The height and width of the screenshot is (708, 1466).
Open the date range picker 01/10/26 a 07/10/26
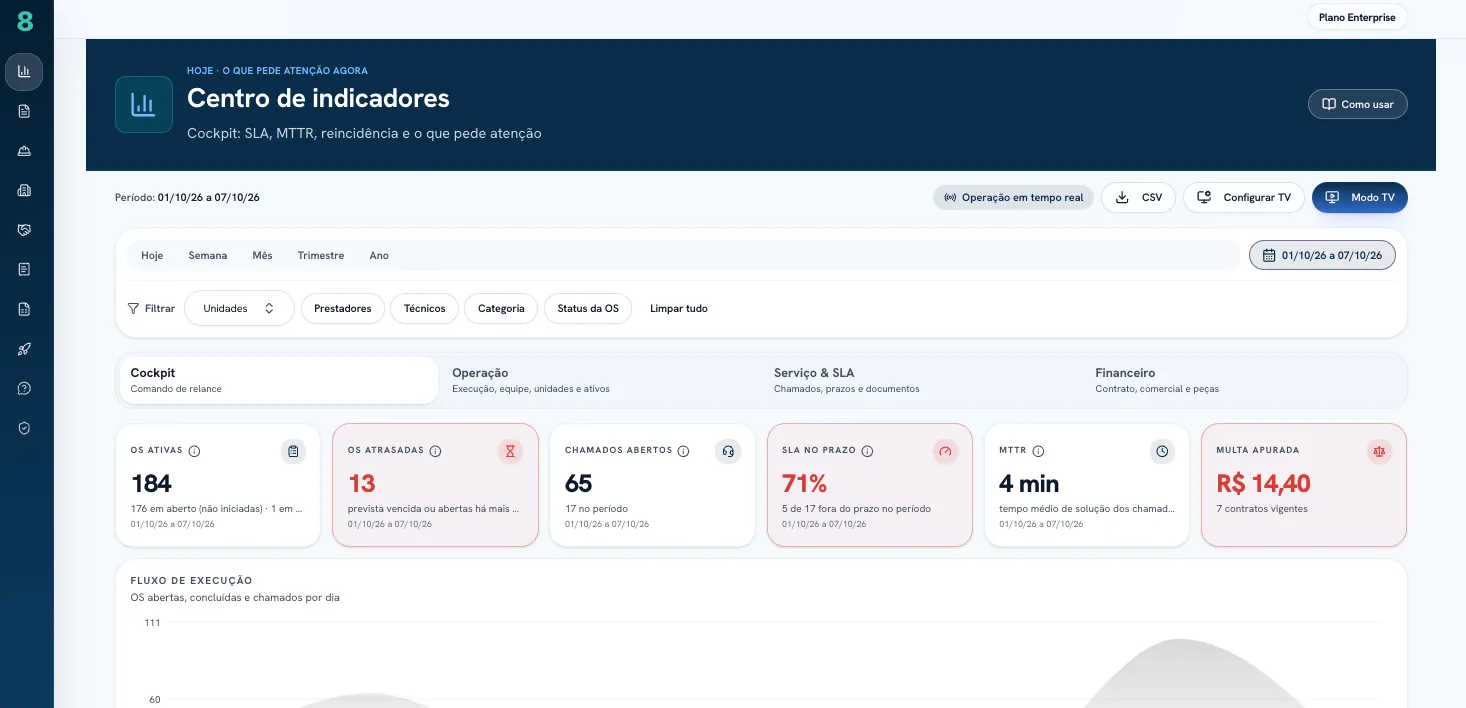pyautogui.click(x=1322, y=255)
